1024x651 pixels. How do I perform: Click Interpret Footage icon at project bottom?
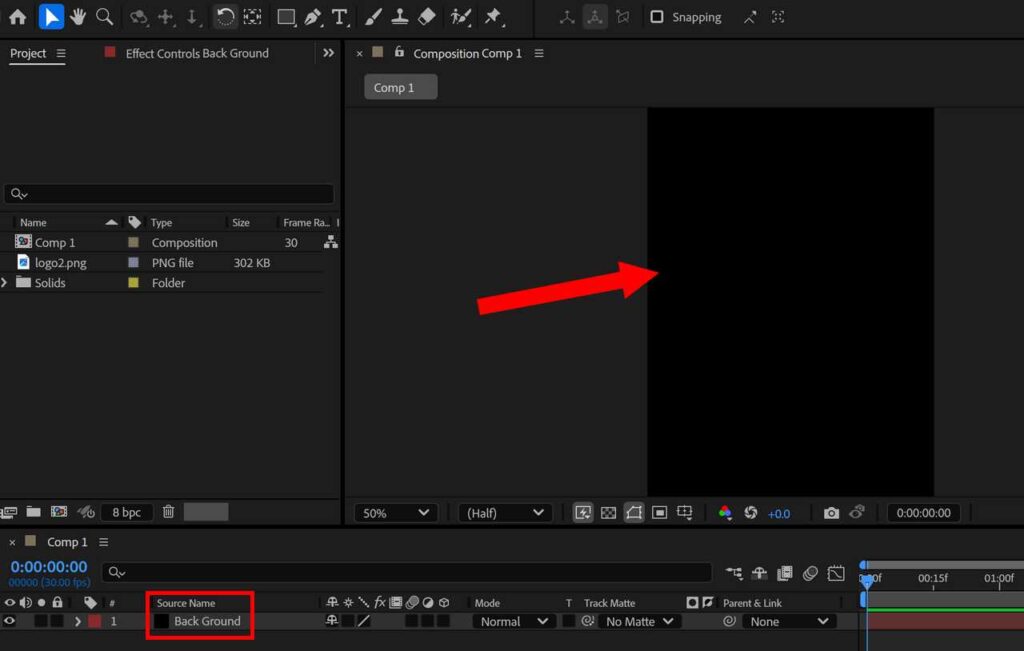[8, 513]
